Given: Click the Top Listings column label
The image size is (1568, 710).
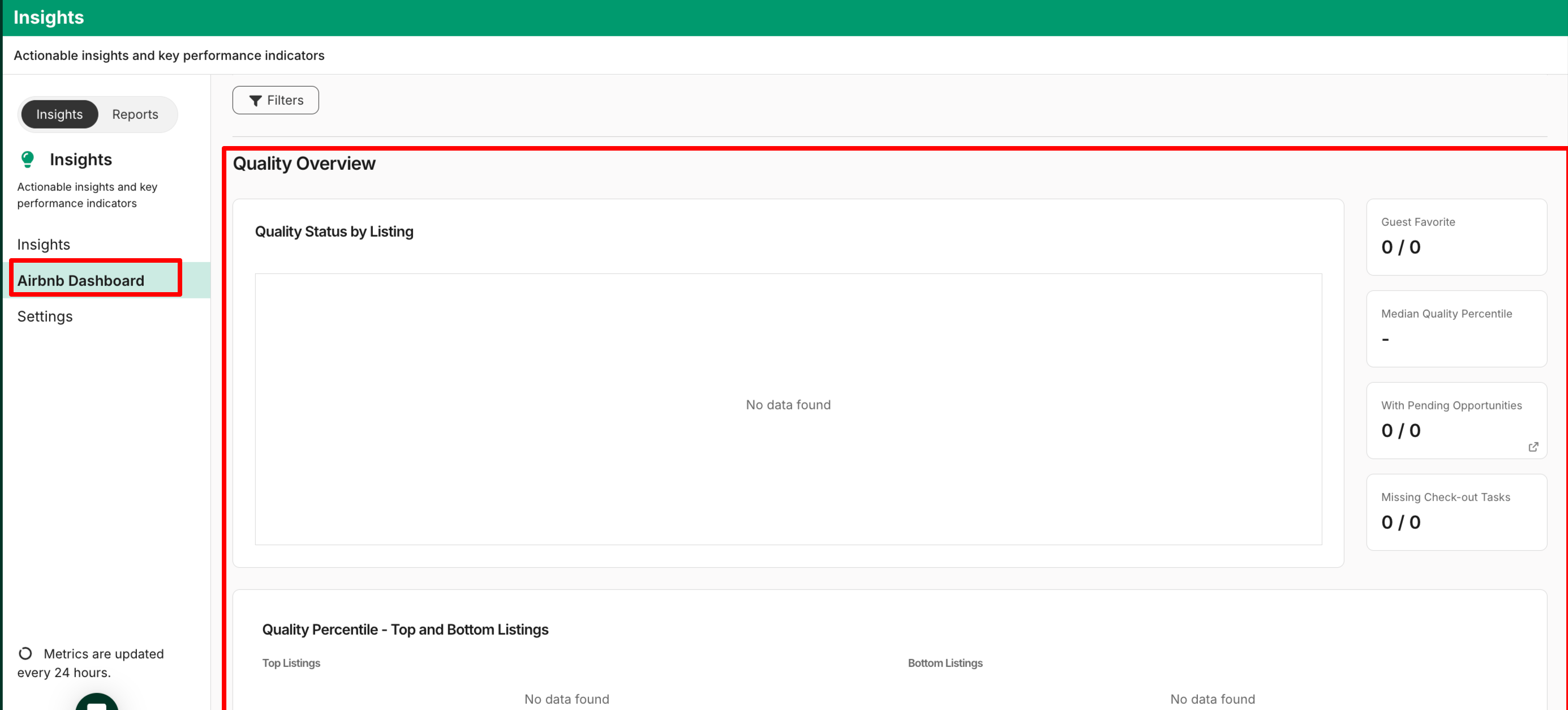Looking at the screenshot, I should (291, 663).
